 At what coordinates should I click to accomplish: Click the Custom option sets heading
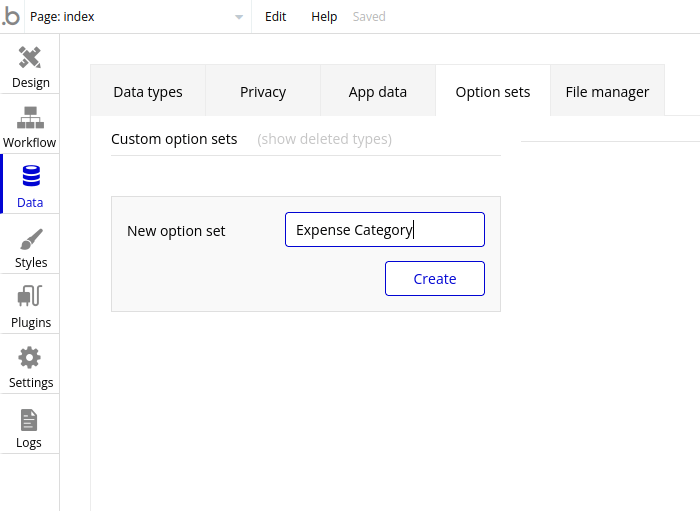[x=174, y=139]
